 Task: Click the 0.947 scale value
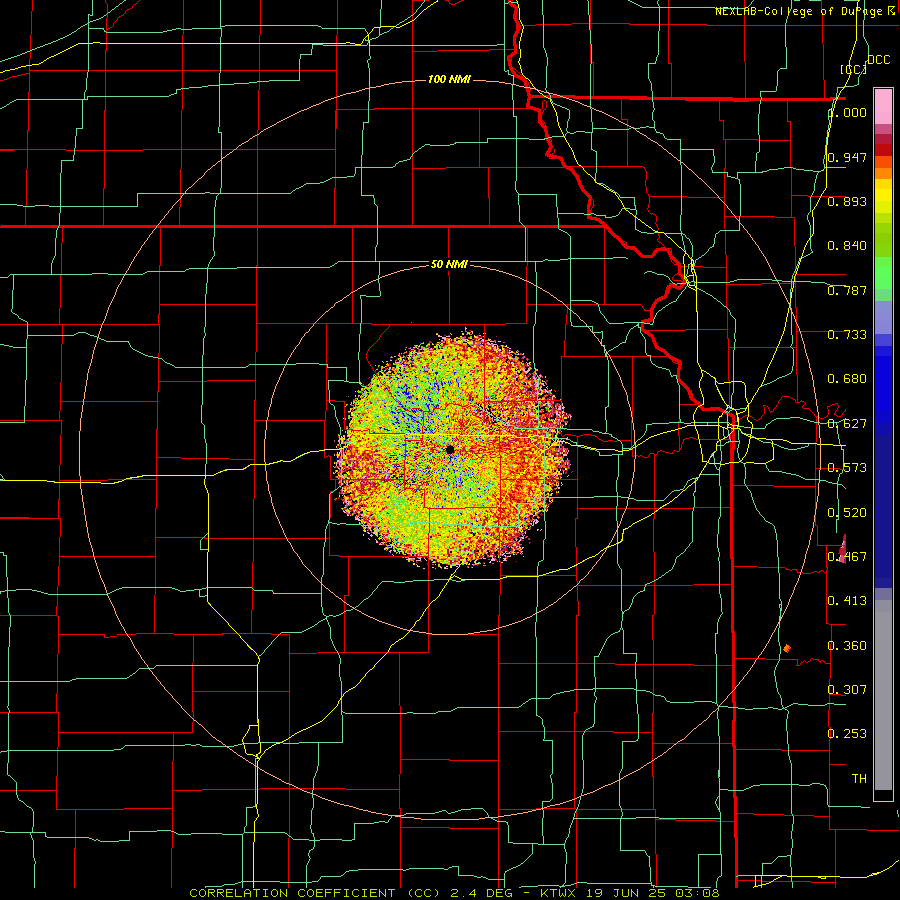[847, 157]
